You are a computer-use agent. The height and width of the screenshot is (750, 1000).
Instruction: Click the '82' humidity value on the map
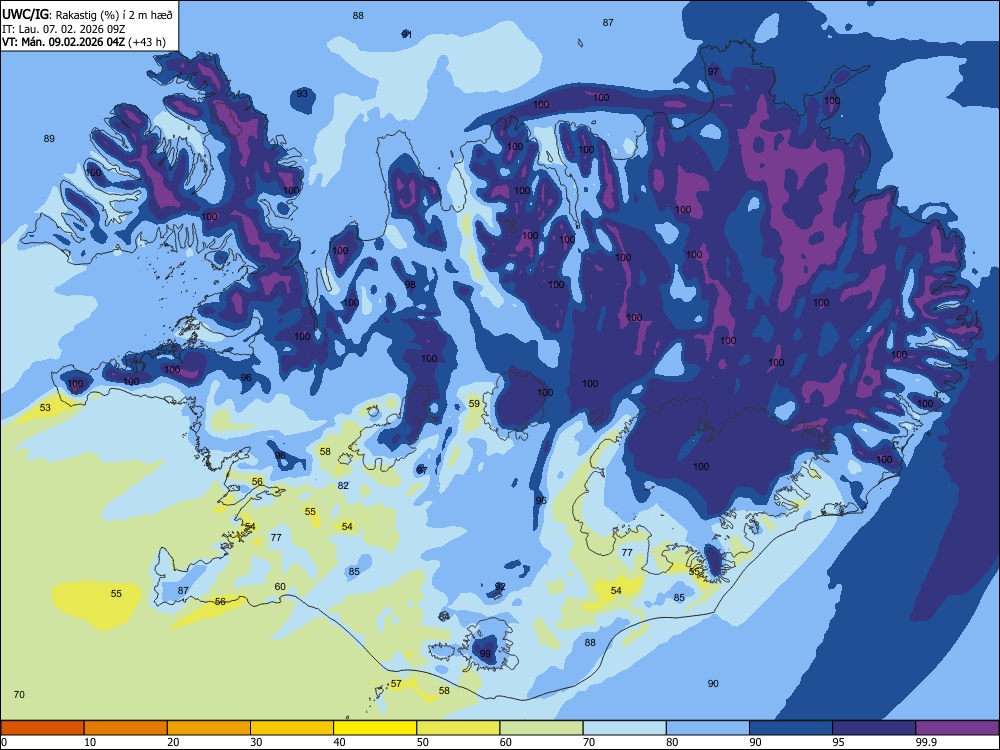coord(343,485)
